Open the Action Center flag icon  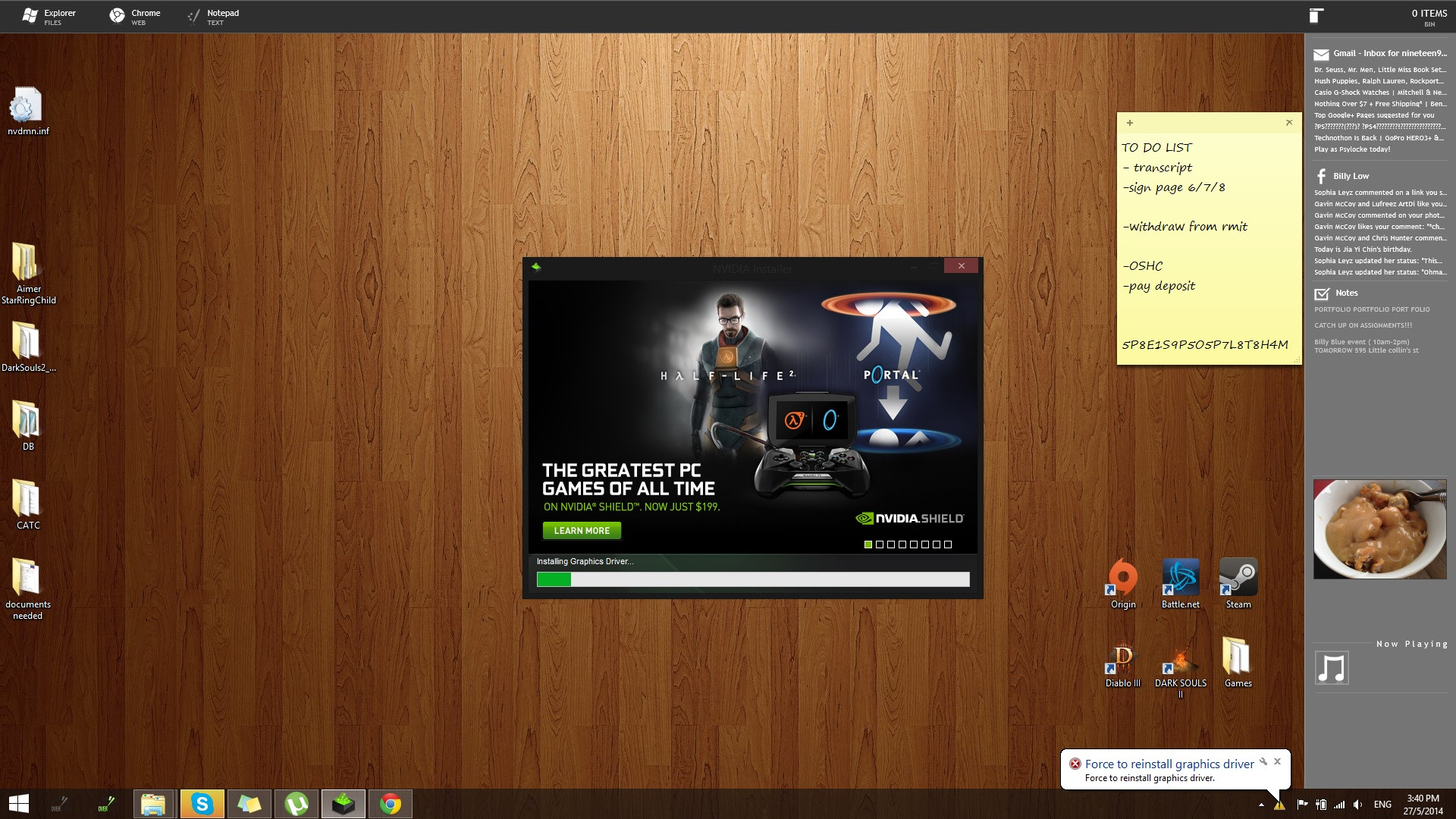pyautogui.click(x=1302, y=805)
